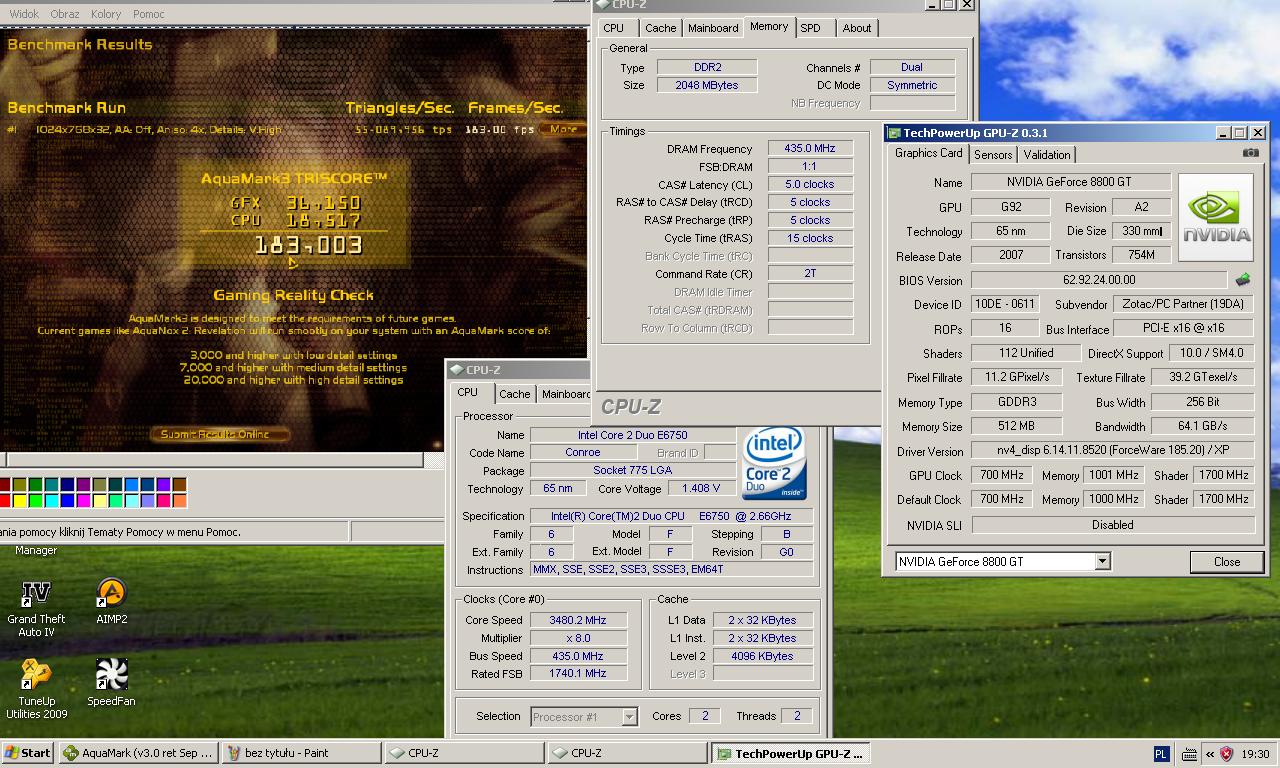Click the PL language indicator
The height and width of the screenshot is (768, 1280).
tap(1161, 754)
